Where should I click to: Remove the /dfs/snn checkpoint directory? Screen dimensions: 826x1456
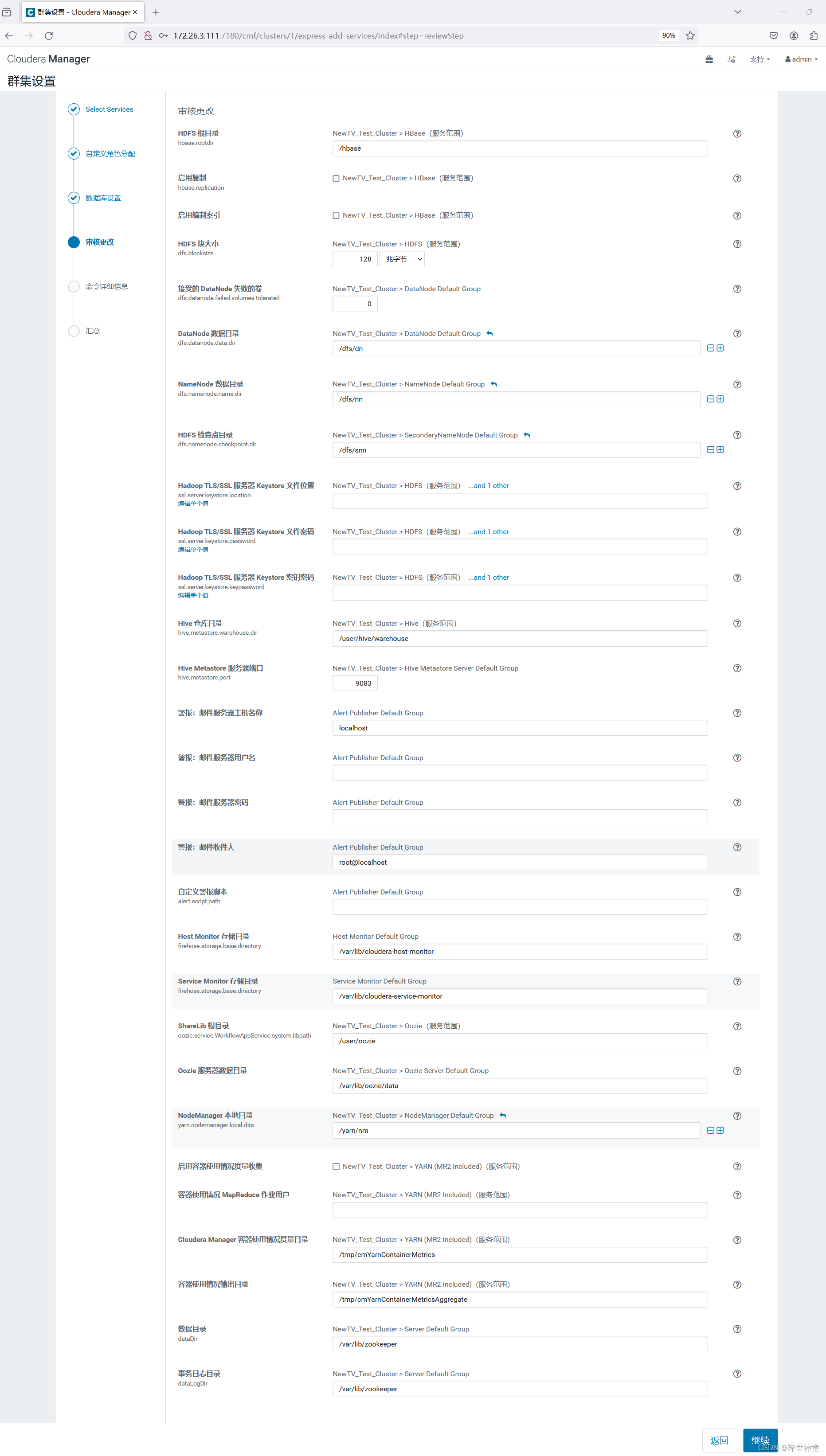pos(710,449)
